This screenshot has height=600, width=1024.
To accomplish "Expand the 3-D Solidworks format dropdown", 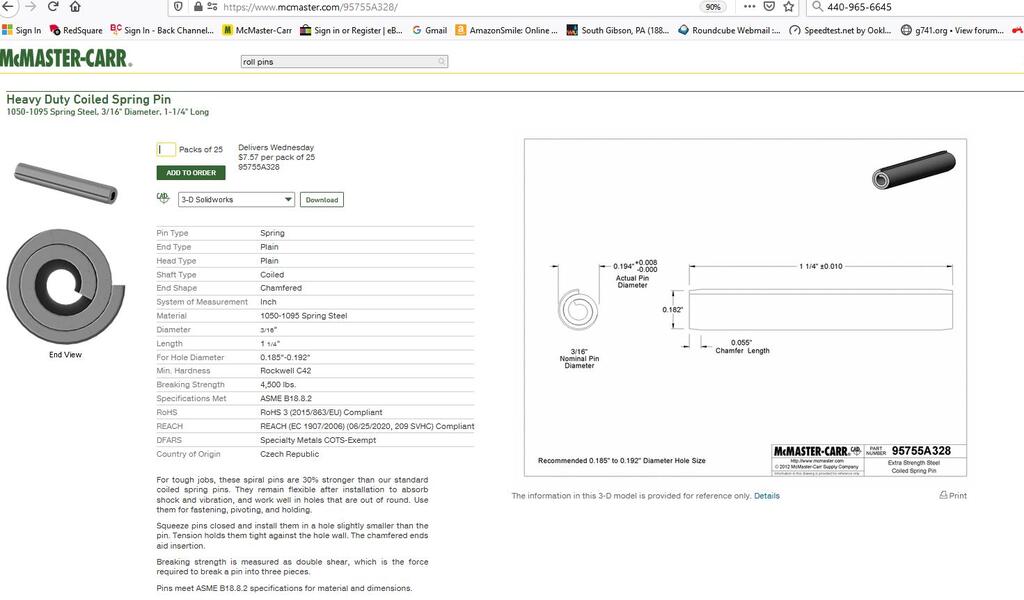I will click(x=236, y=199).
